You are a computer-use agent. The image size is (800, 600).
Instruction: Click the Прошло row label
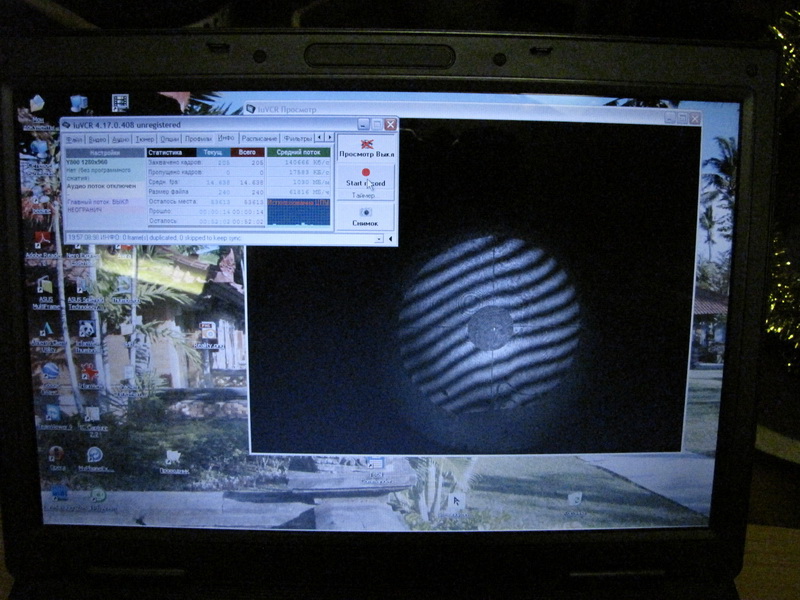tap(160, 211)
